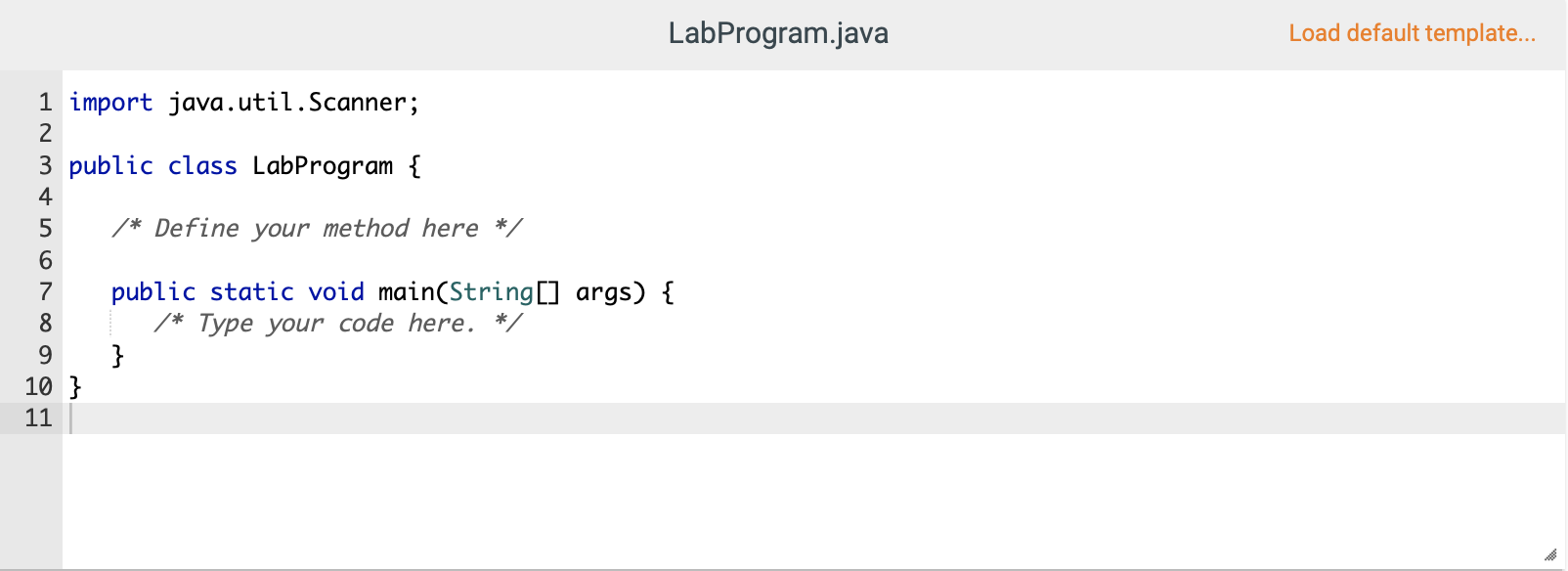Place cursor on the import statement
Image resolution: width=1568 pixels, height=571 pixels.
(110, 102)
